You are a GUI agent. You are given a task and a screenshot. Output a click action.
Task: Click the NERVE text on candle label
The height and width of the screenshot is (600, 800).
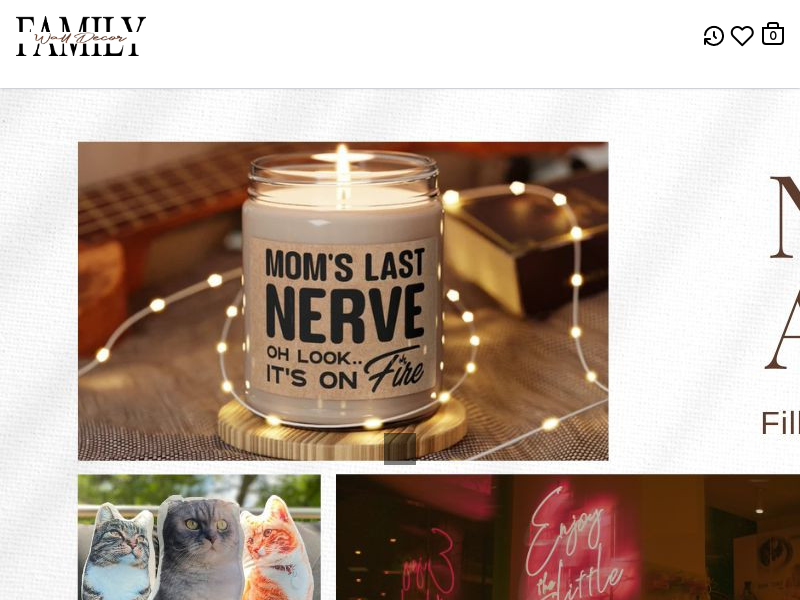(345, 313)
